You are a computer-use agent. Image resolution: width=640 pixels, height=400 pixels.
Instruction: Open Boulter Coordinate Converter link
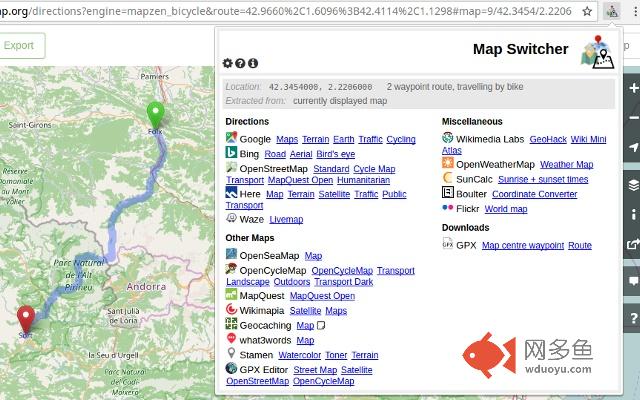[534, 194]
